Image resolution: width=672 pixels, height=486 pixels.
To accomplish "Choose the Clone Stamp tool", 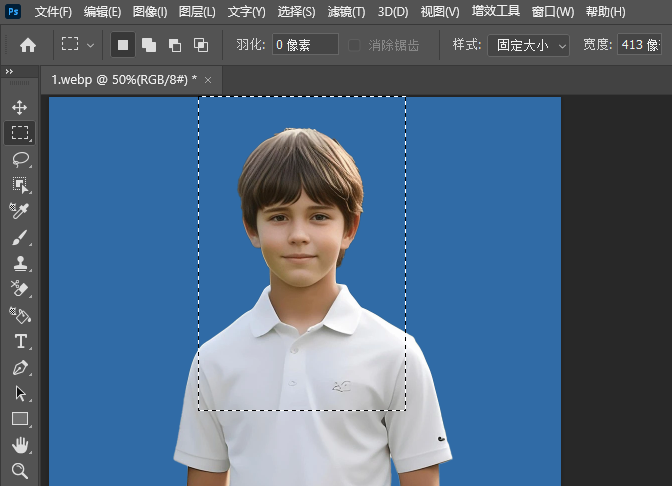I will 20,263.
